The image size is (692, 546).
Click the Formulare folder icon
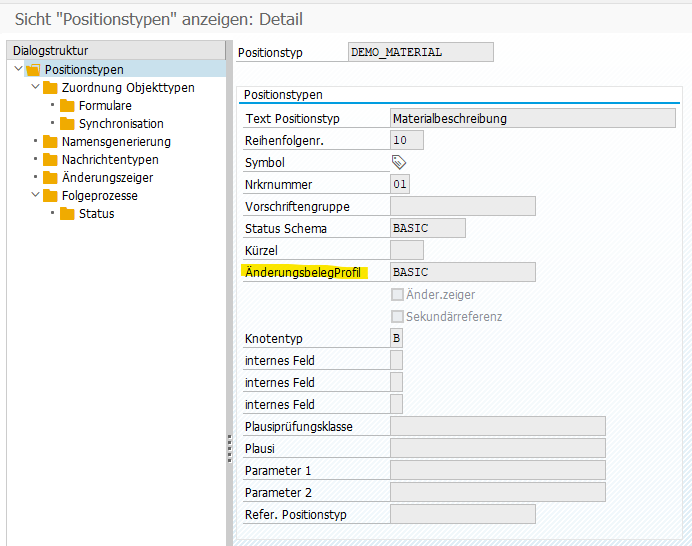(67, 106)
